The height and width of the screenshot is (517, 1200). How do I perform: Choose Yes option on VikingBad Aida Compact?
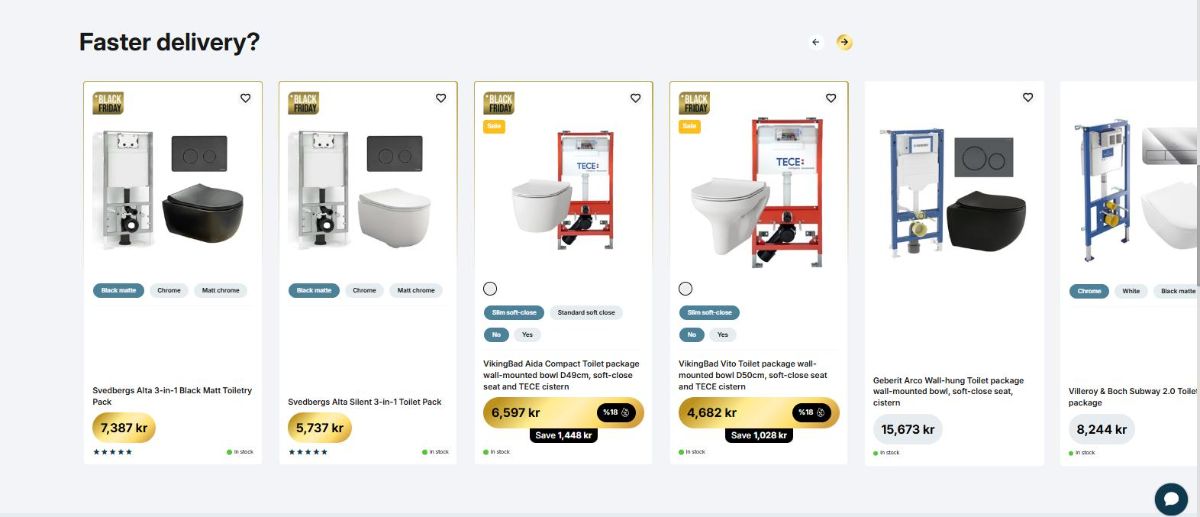click(527, 335)
